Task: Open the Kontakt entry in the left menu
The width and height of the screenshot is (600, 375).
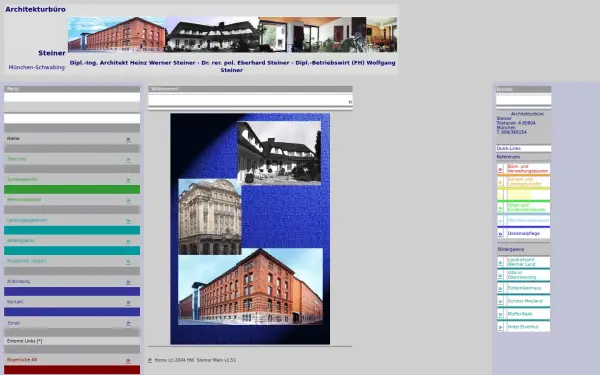Action: [15, 302]
